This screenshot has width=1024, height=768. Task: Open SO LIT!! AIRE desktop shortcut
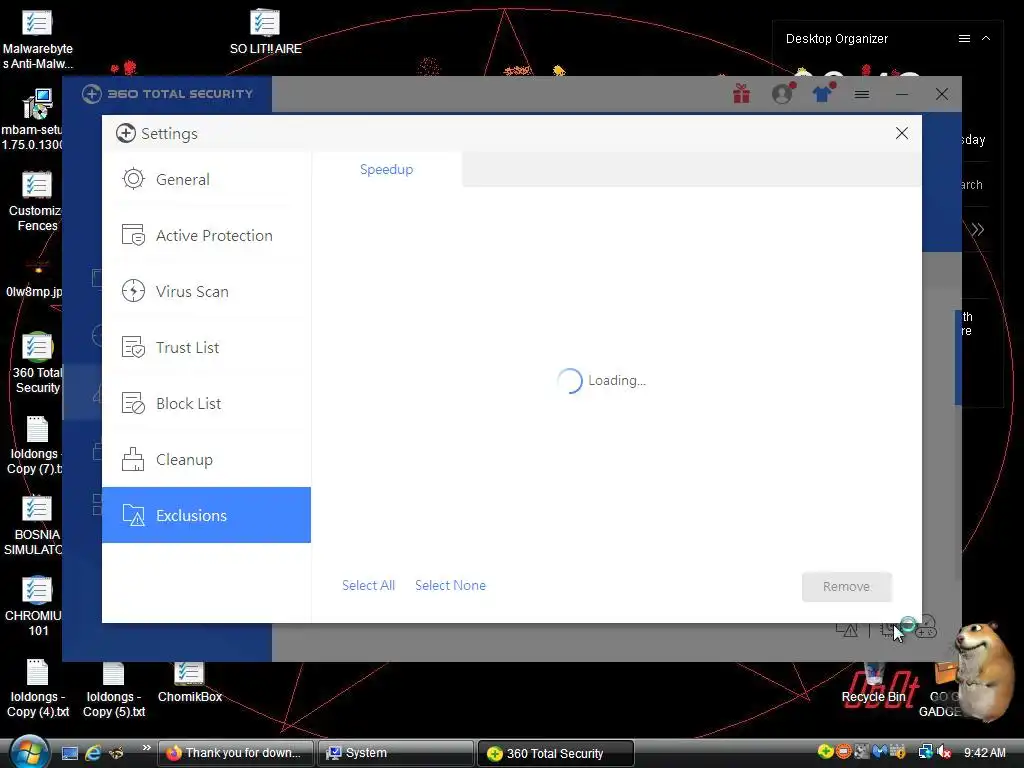click(265, 31)
